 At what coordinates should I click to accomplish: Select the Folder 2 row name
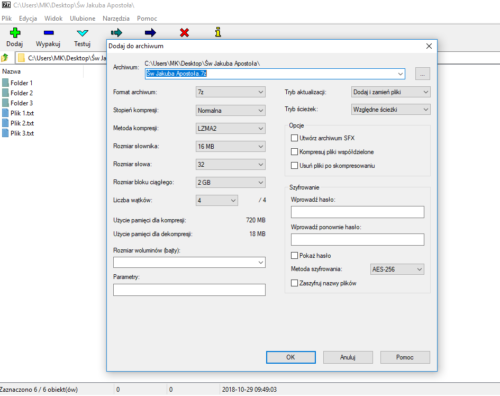(x=21, y=93)
